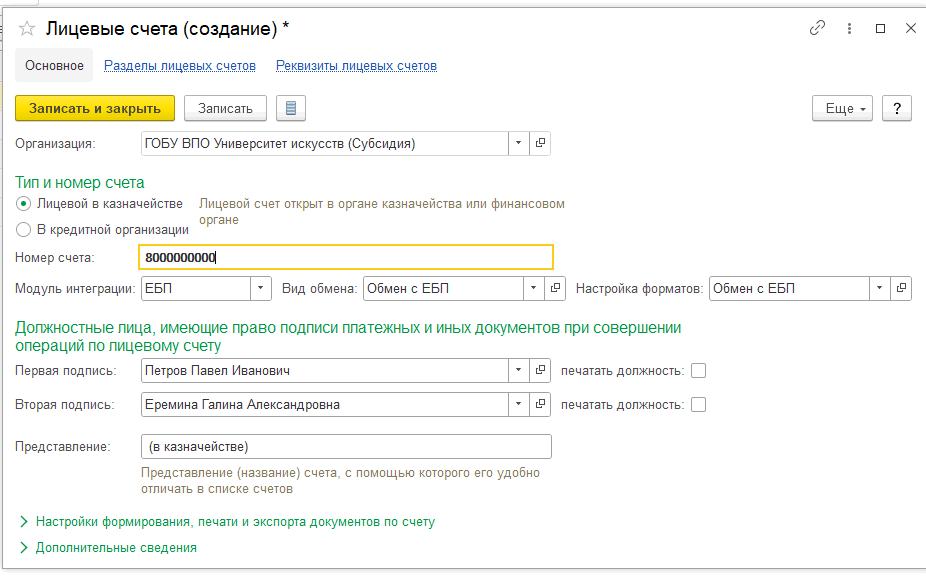926x581 pixels.
Task: Open the Настройка форматов record
Action: (x=901, y=288)
